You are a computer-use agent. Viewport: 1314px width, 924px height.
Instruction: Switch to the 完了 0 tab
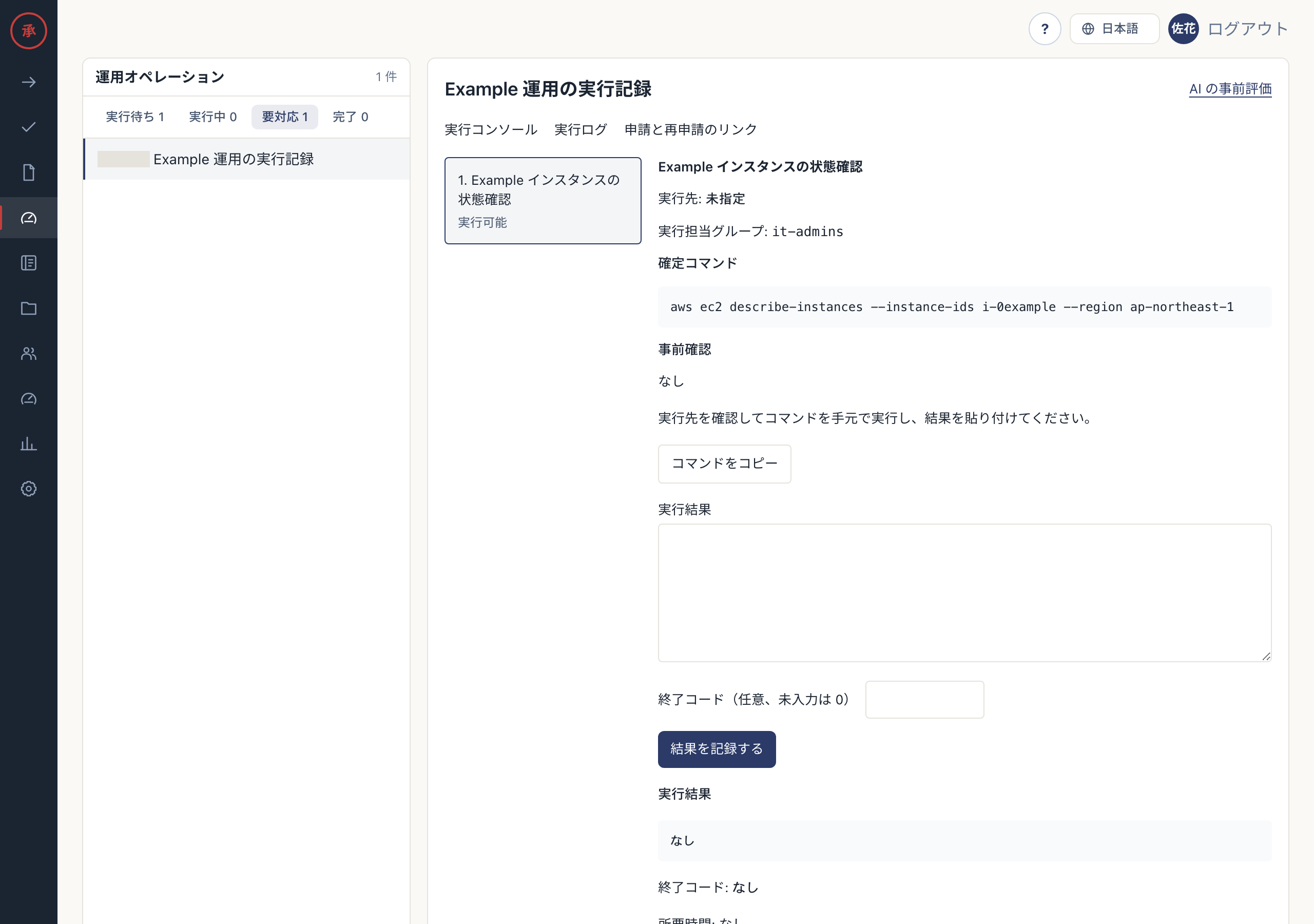coord(350,117)
